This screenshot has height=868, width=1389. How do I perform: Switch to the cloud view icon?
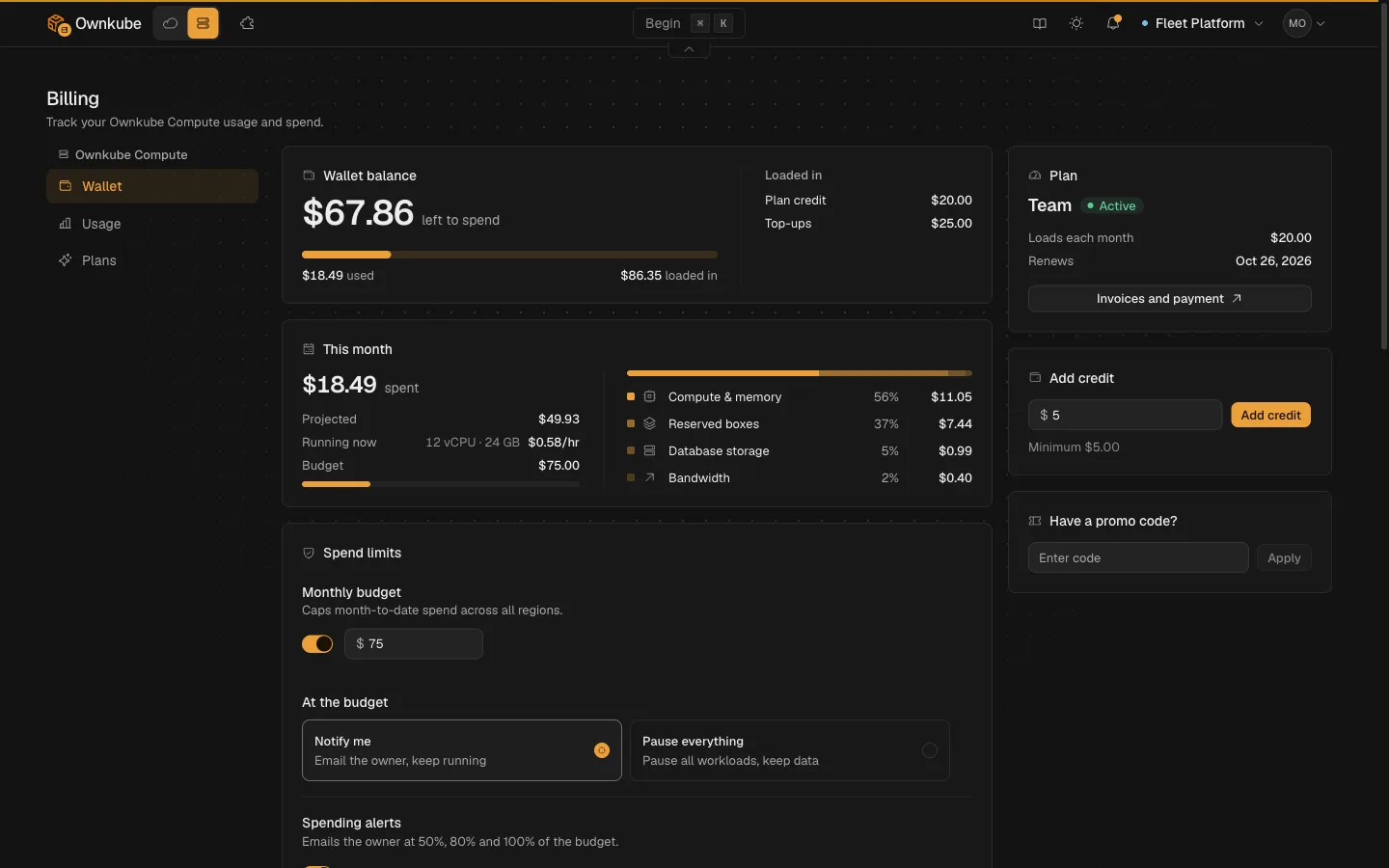click(171, 23)
